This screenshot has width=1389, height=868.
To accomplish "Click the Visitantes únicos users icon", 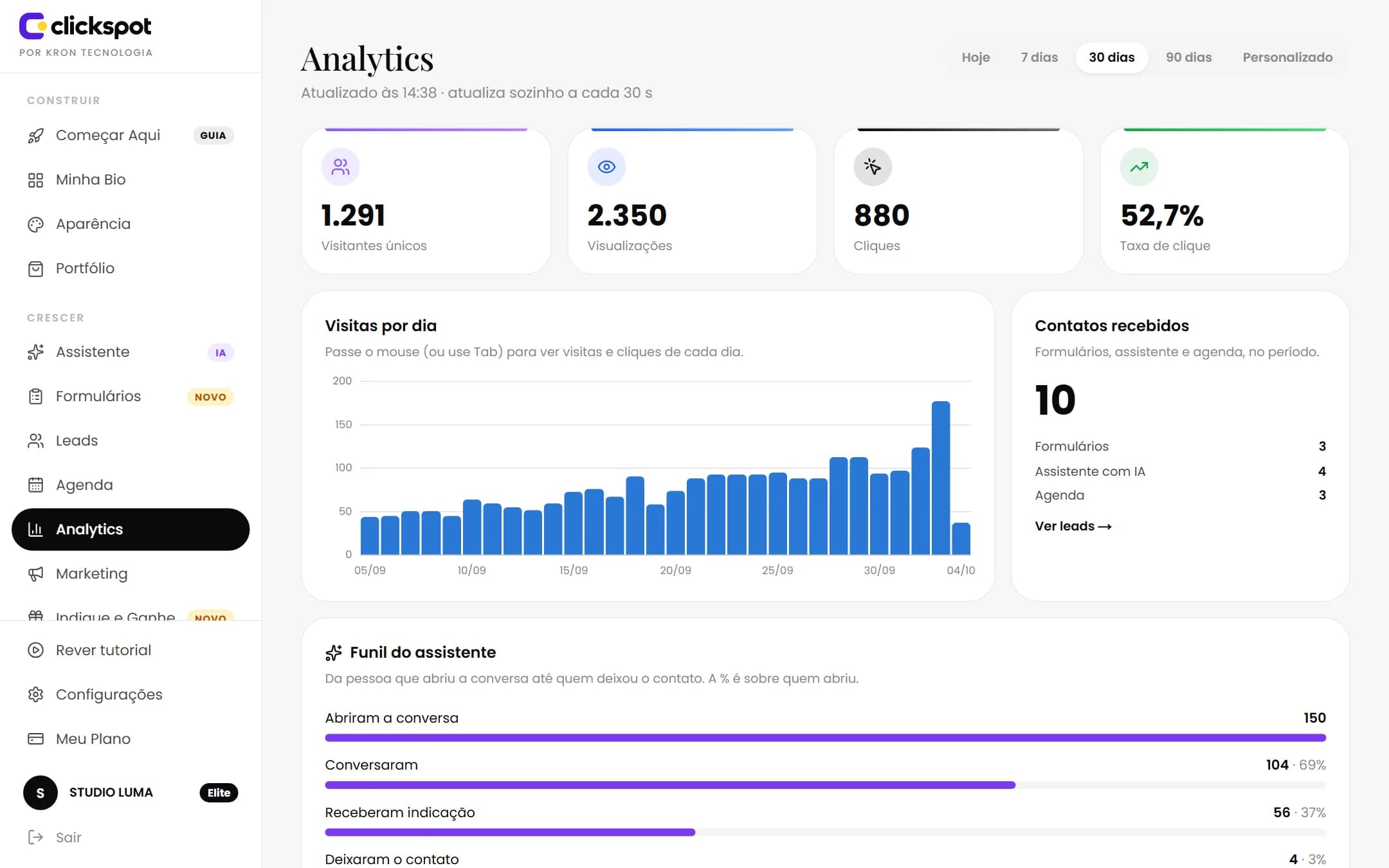I will coord(340,167).
